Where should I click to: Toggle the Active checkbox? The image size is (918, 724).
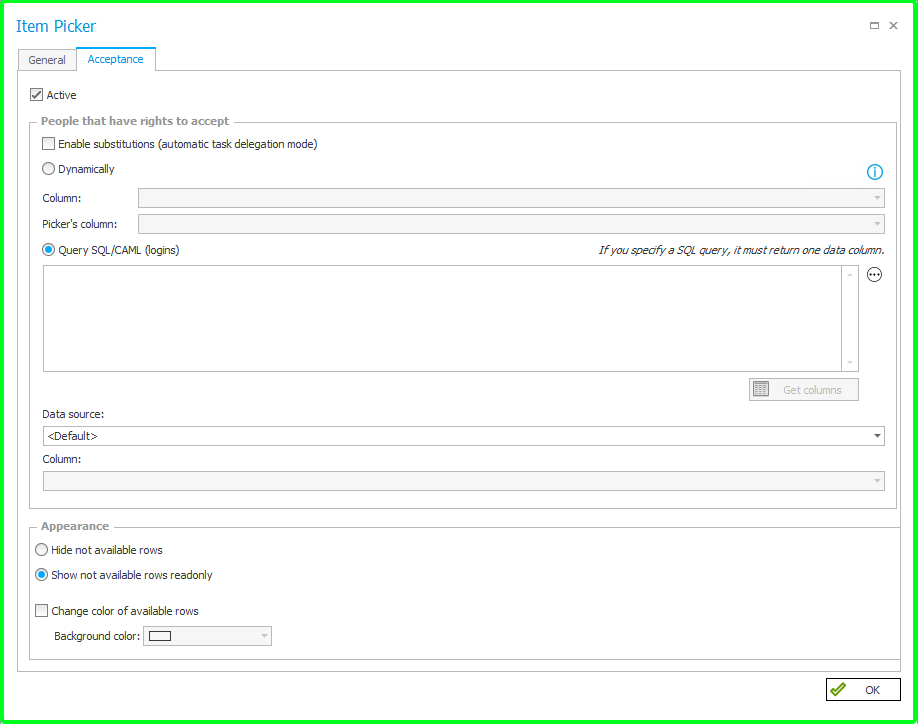(36, 95)
